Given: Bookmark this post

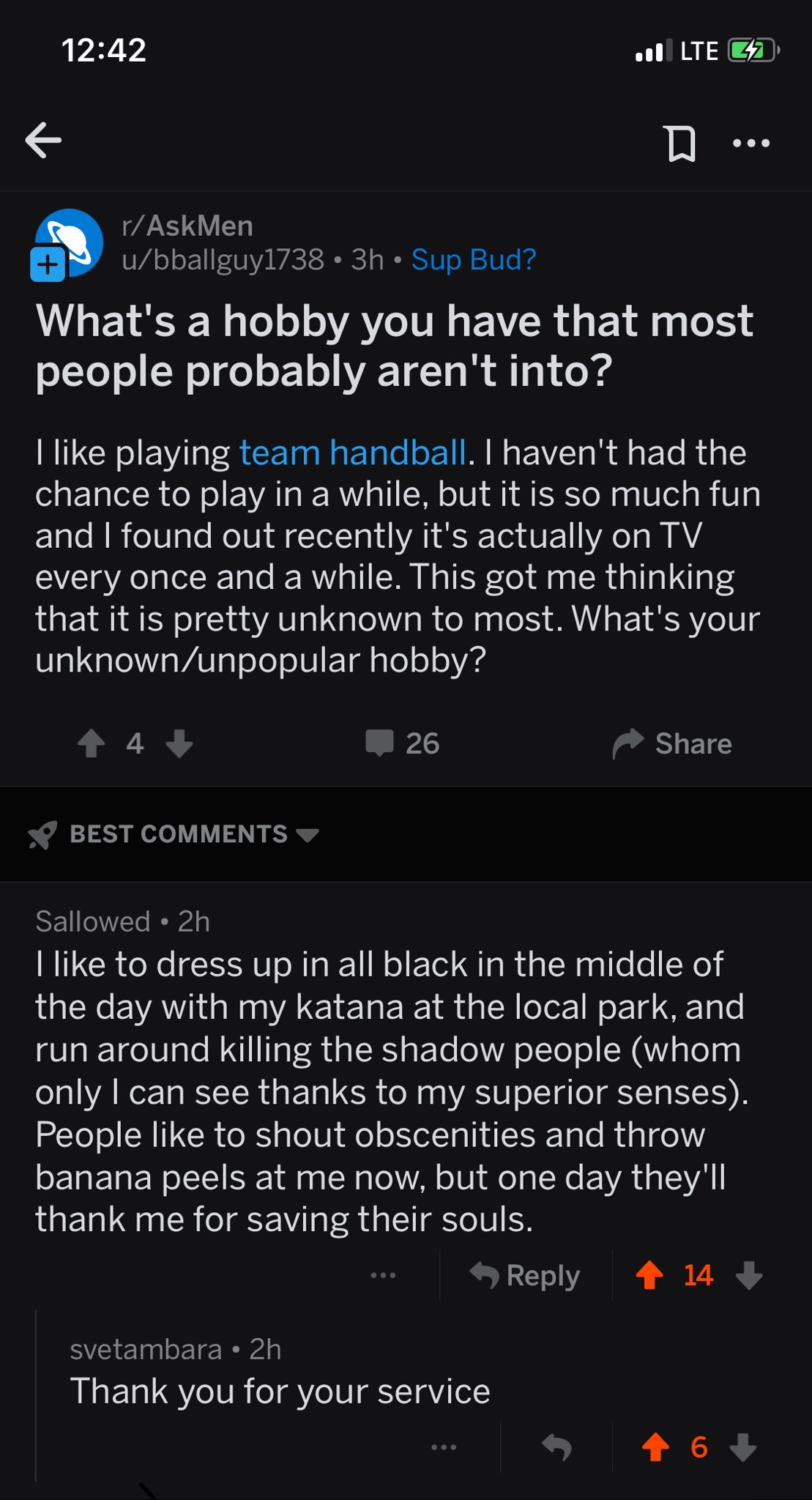Looking at the screenshot, I should point(680,143).
